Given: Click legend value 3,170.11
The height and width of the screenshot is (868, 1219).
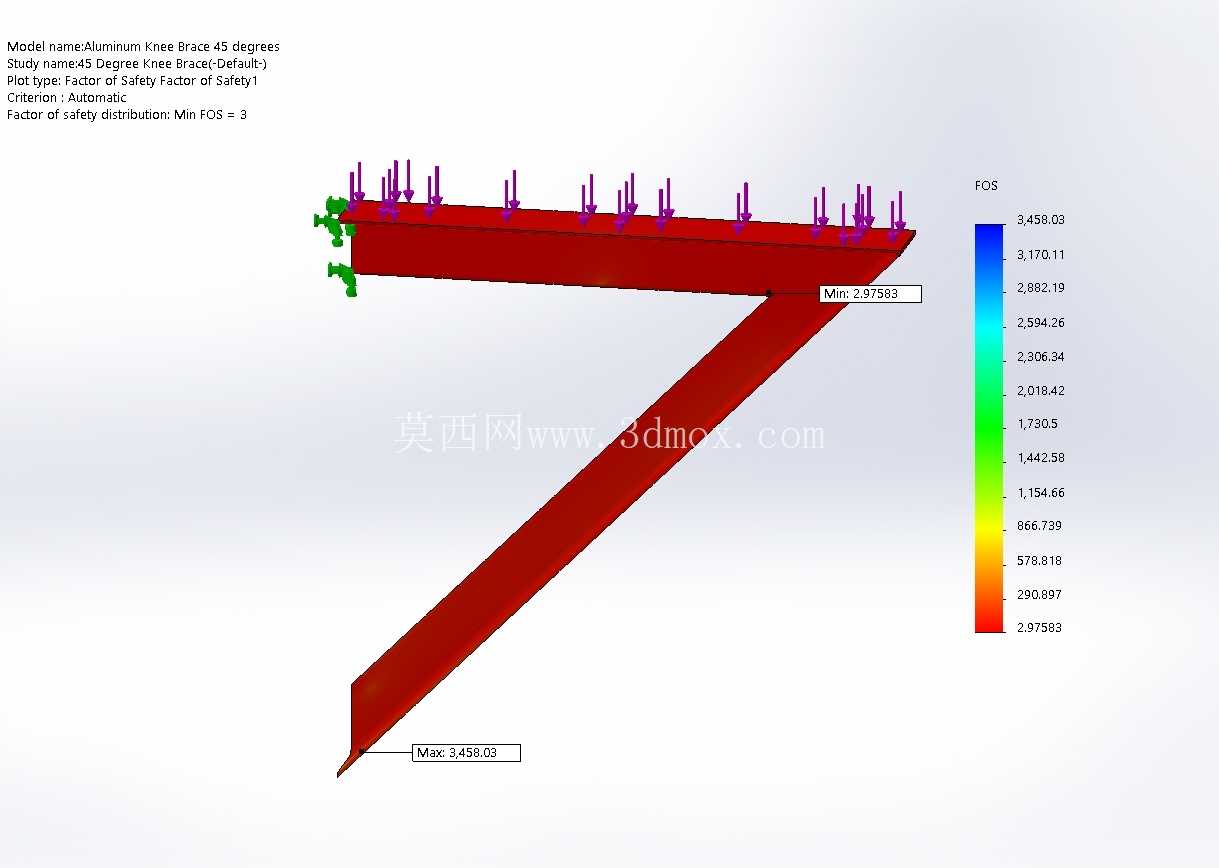Looking at the screenshot, I should click(1040, 254).
